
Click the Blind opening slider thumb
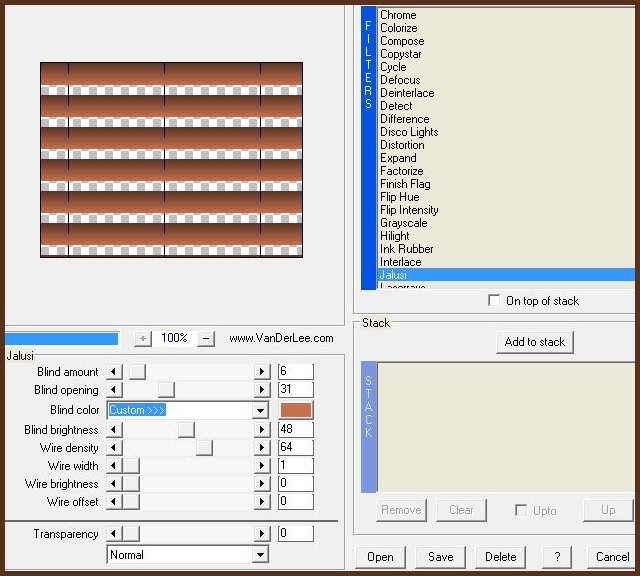coord(166,389)
